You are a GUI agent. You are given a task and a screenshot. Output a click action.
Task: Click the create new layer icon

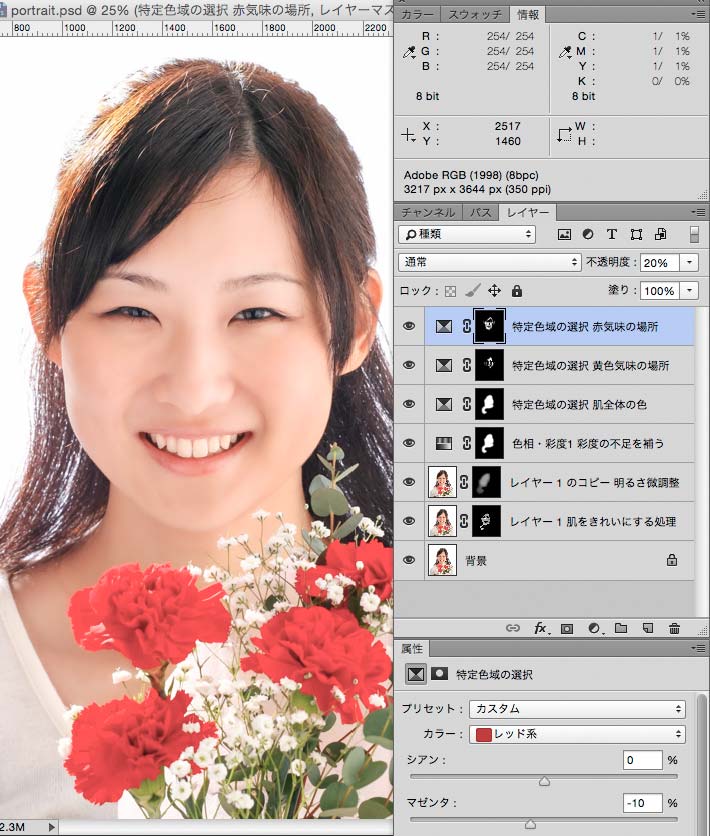click(647, 628)
